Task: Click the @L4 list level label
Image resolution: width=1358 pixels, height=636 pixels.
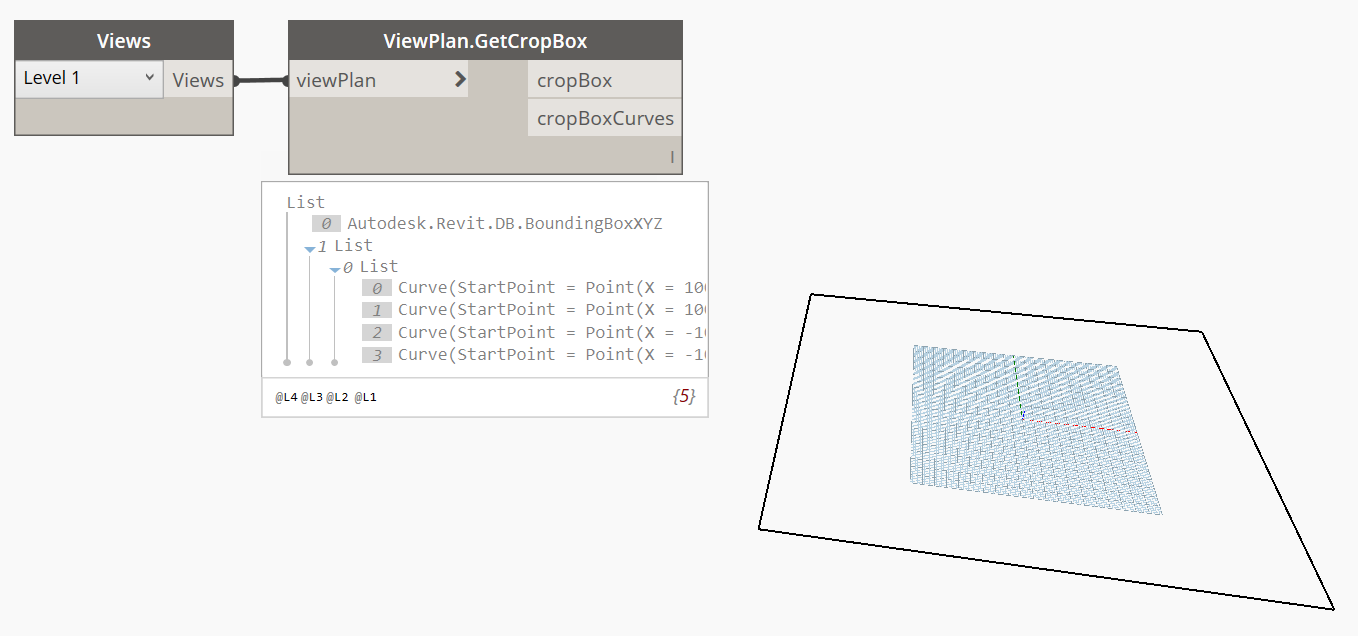Action: tap(286, 398)
